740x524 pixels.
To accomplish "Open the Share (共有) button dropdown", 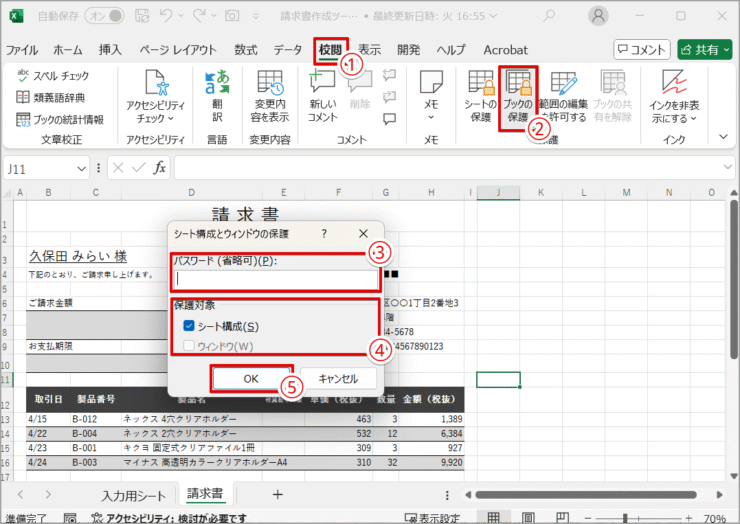I will [727, 50].
